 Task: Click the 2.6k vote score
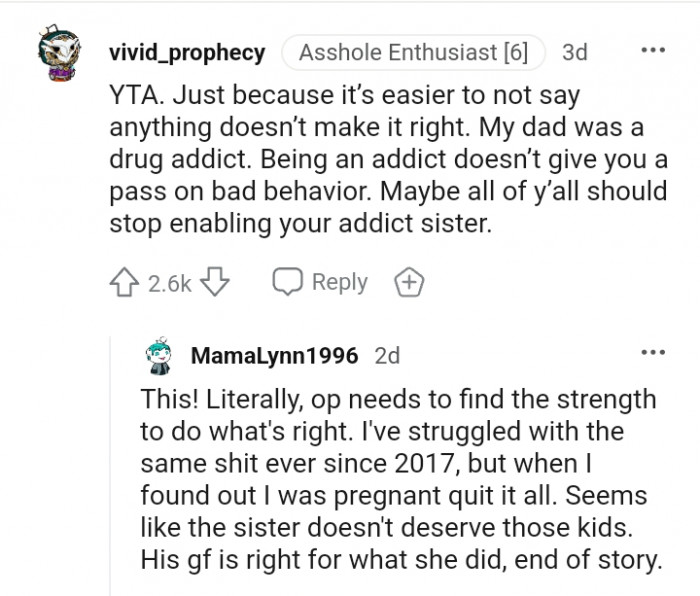coord(170,284)
